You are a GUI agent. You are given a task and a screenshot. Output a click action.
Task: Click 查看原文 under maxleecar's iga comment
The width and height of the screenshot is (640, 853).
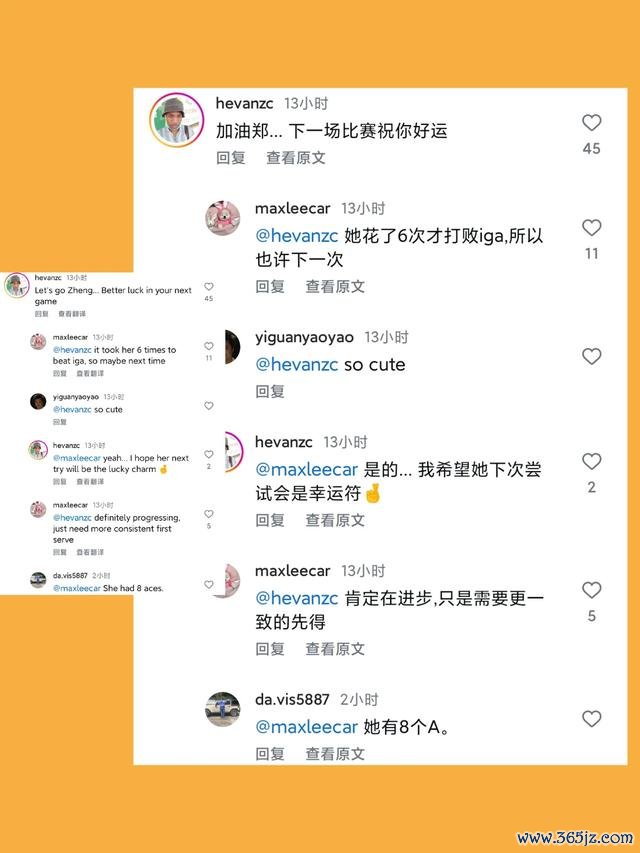coord(335,286)
